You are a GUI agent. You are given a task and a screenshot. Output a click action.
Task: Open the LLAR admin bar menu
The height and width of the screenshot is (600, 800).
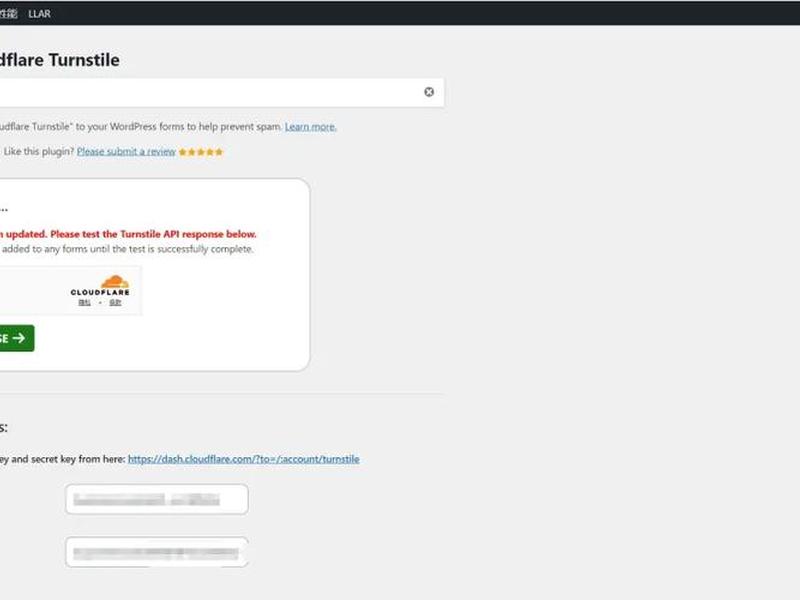(x=39, y=14)
